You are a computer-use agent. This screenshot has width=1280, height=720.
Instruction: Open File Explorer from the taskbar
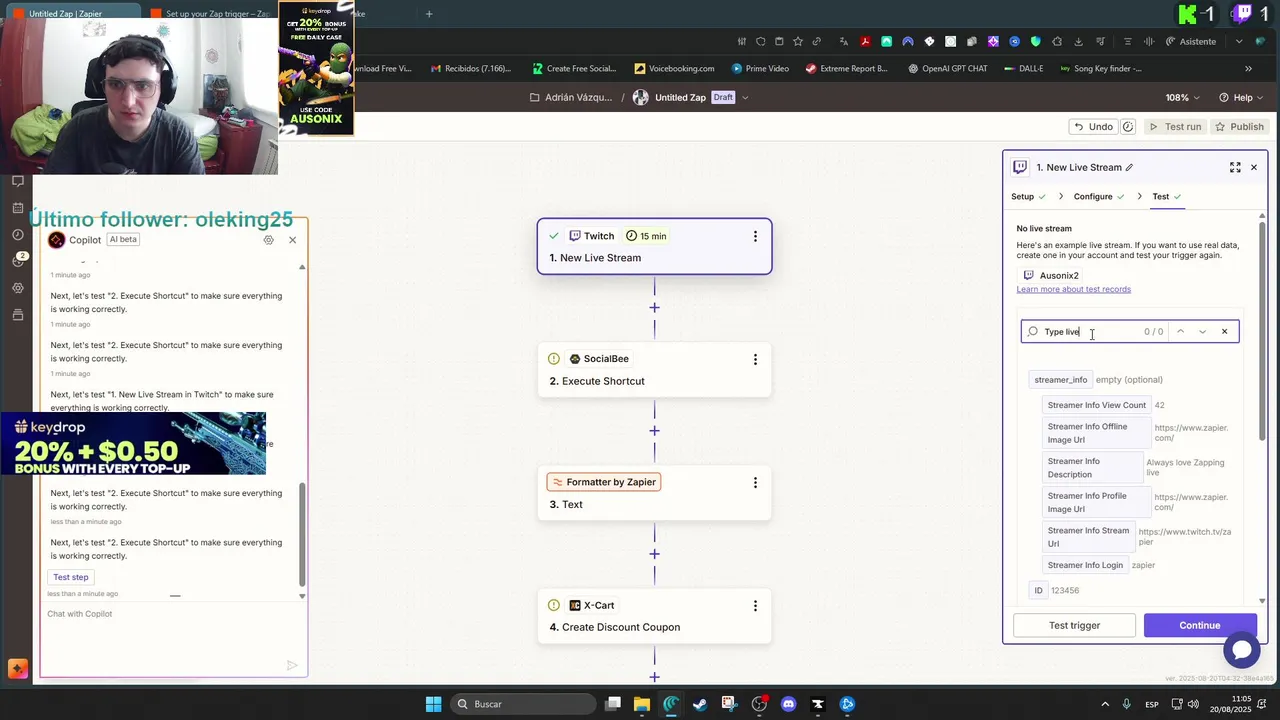point(641,704)
